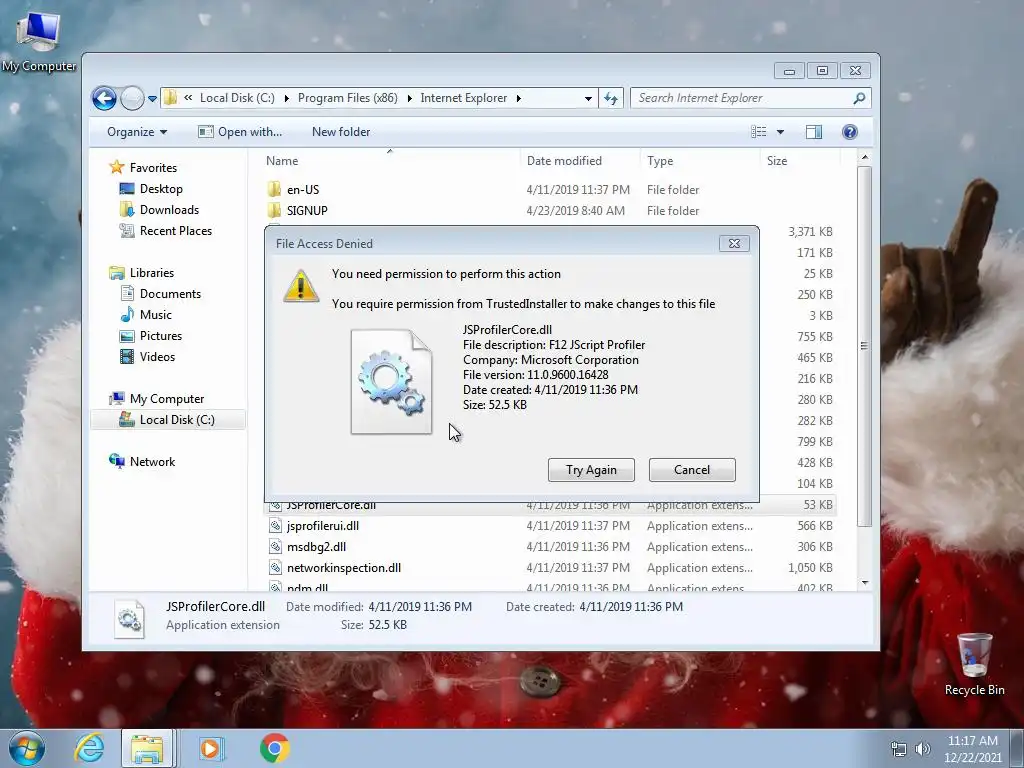
Task: Select Libraries in the navigation pane
Action: click(152, 273)
